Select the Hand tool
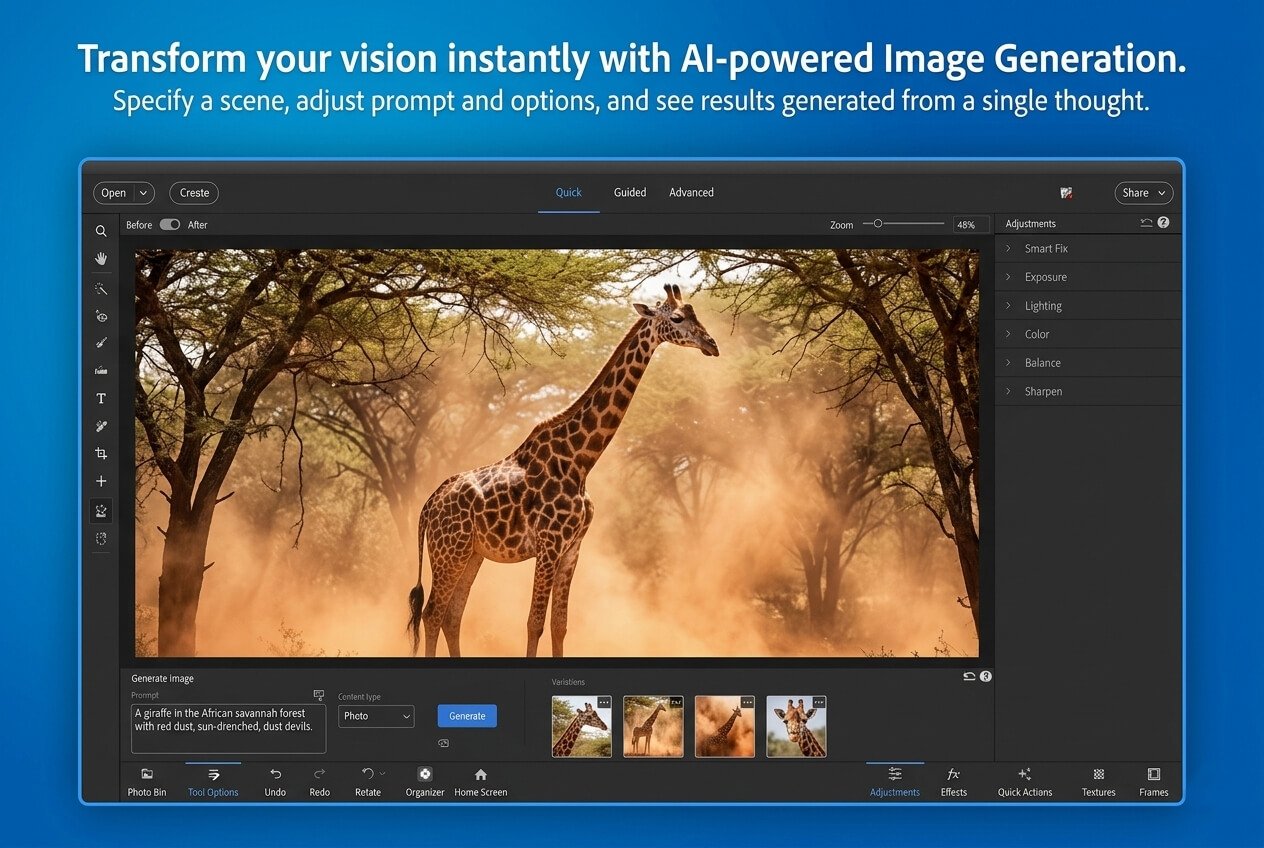Image resolution: width=1264 pixels, height=848 pixels. 101,259
